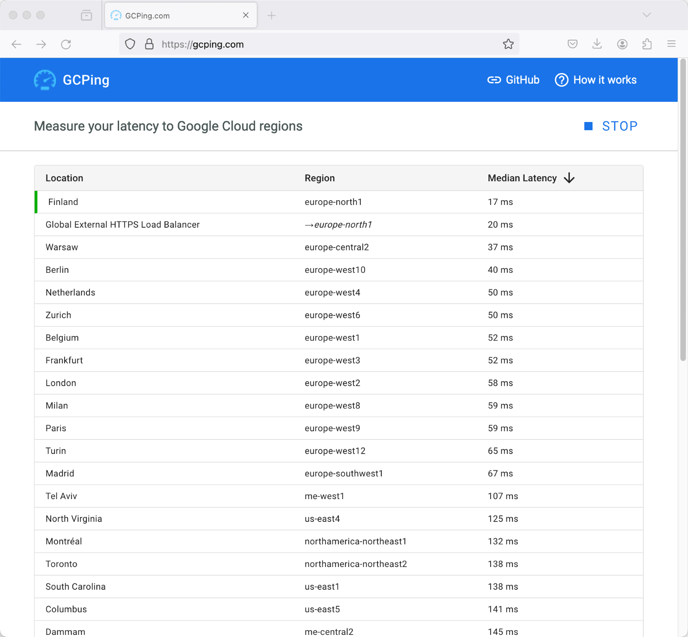Click the 107 ms latency value

click(503, 496)
